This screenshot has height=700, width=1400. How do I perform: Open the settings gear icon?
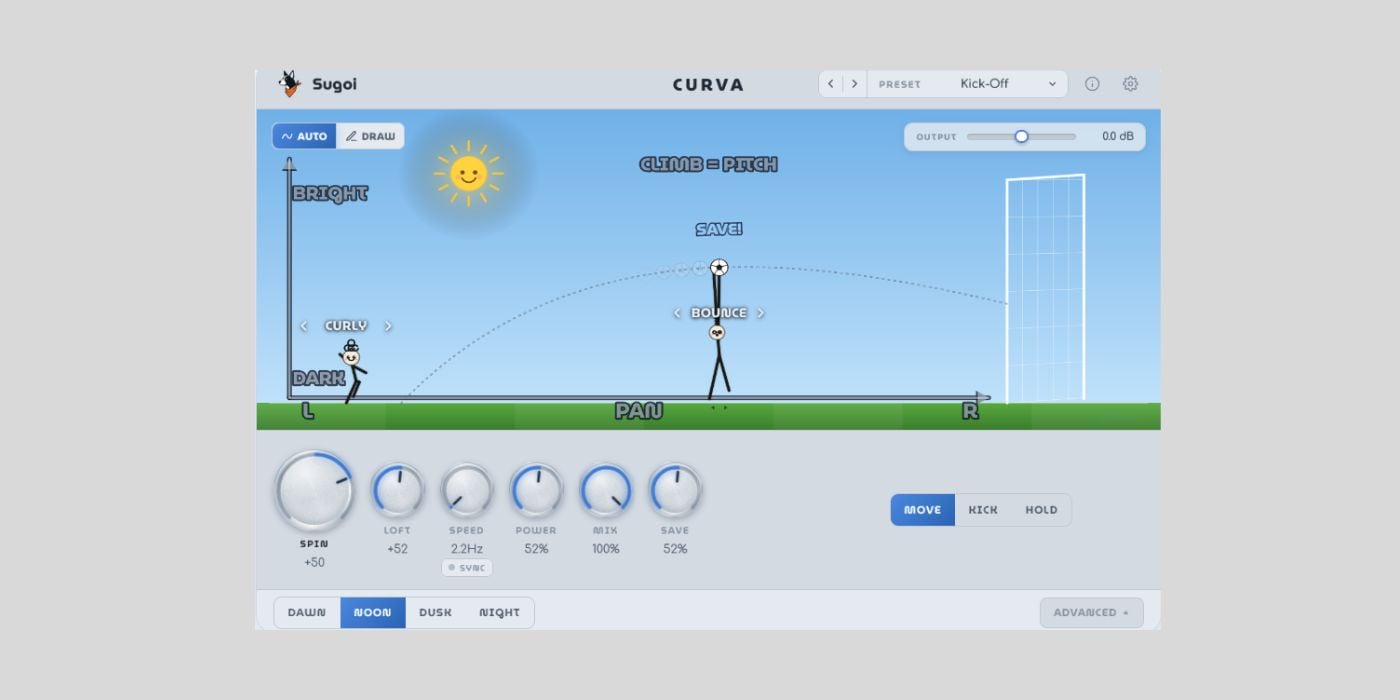pyautogui.click(x=1130, y=84)
